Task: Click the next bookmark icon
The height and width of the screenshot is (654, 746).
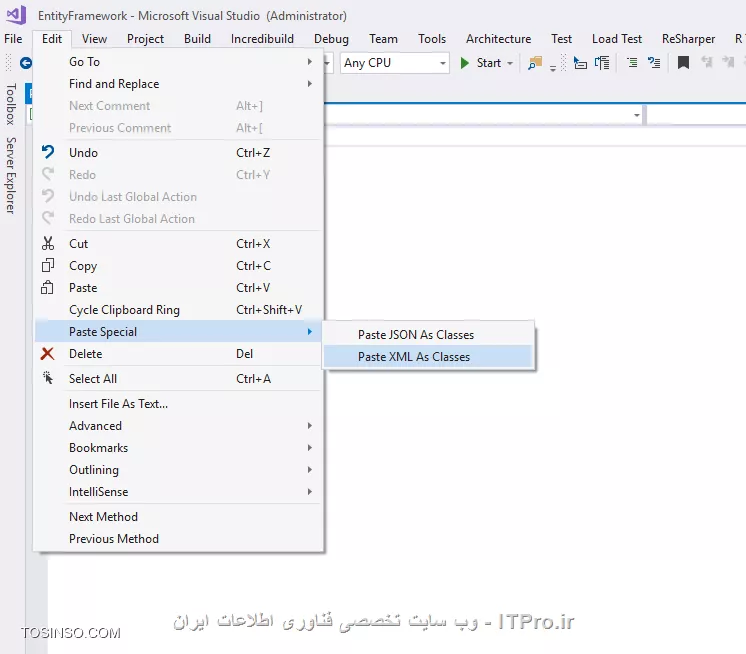Action: point(728,62)
